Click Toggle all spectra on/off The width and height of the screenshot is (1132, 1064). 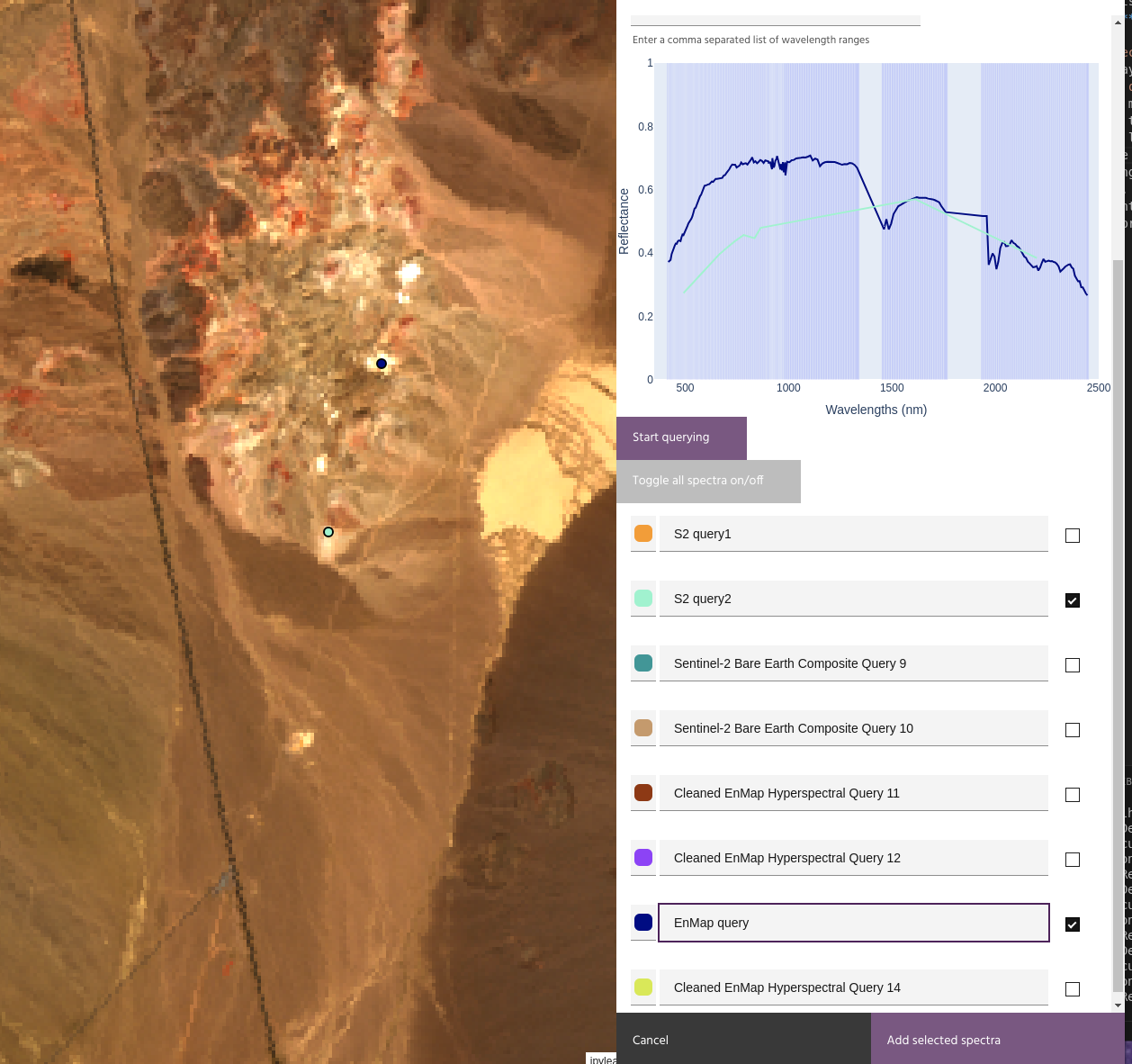pyautogui.click(x=708, y=481)
